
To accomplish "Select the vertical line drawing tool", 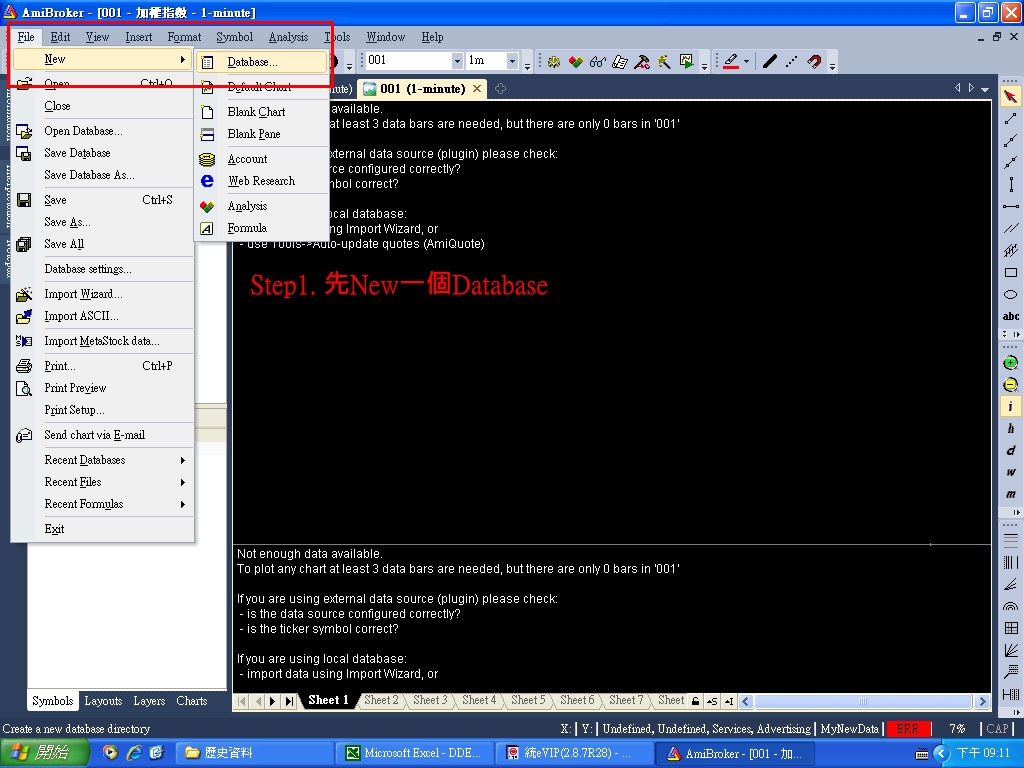I will 1010,184.
